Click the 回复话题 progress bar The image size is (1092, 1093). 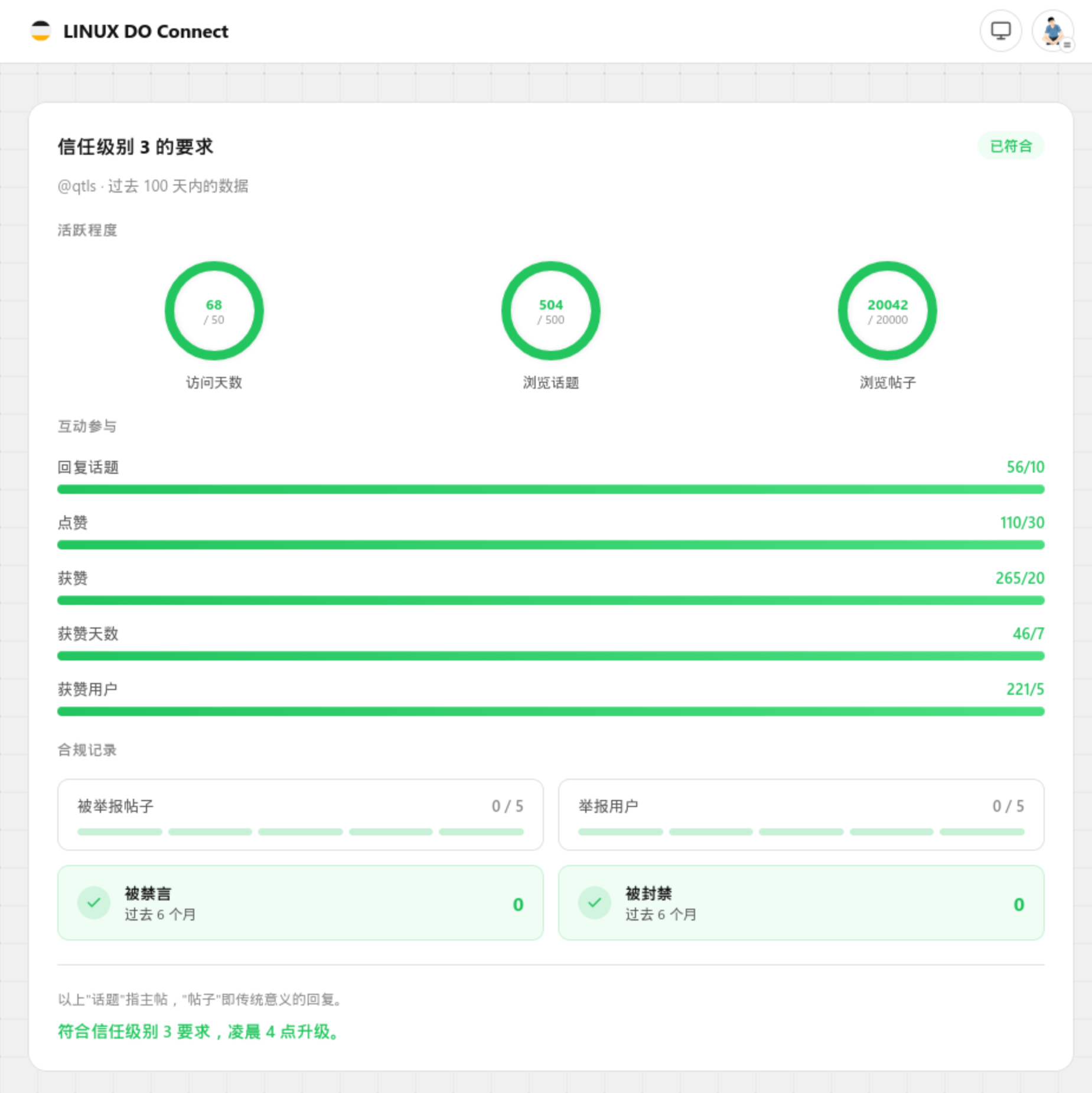(550, 489)
